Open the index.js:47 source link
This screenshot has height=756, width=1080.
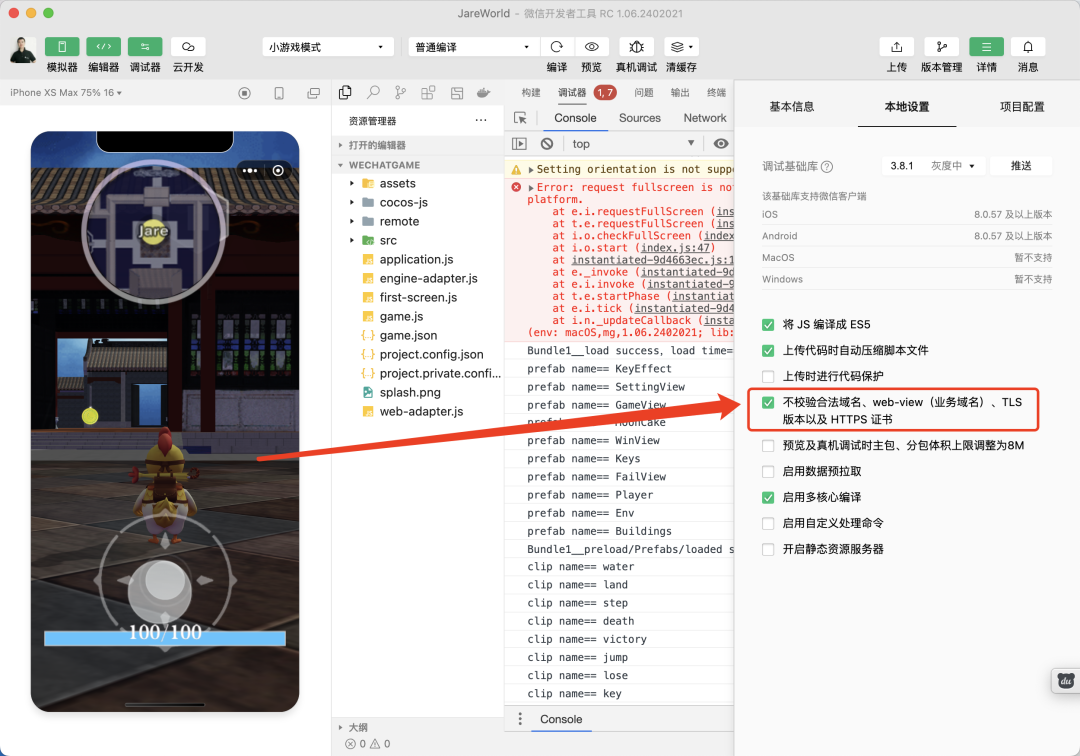coord(675,248)
